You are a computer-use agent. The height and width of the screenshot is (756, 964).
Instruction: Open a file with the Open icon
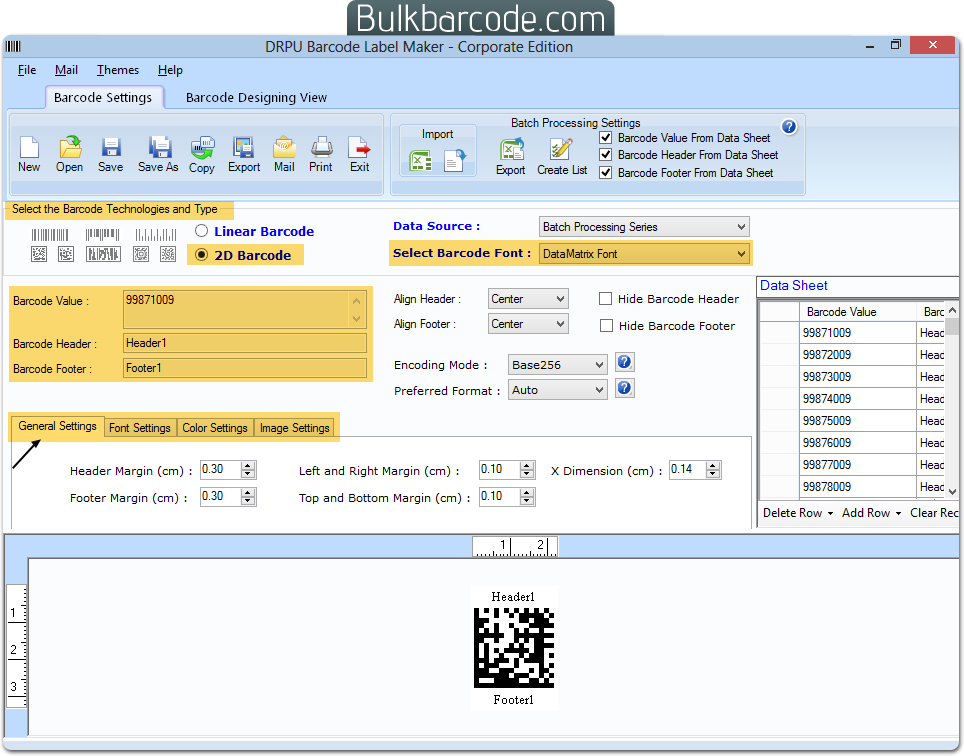(69, 148)
